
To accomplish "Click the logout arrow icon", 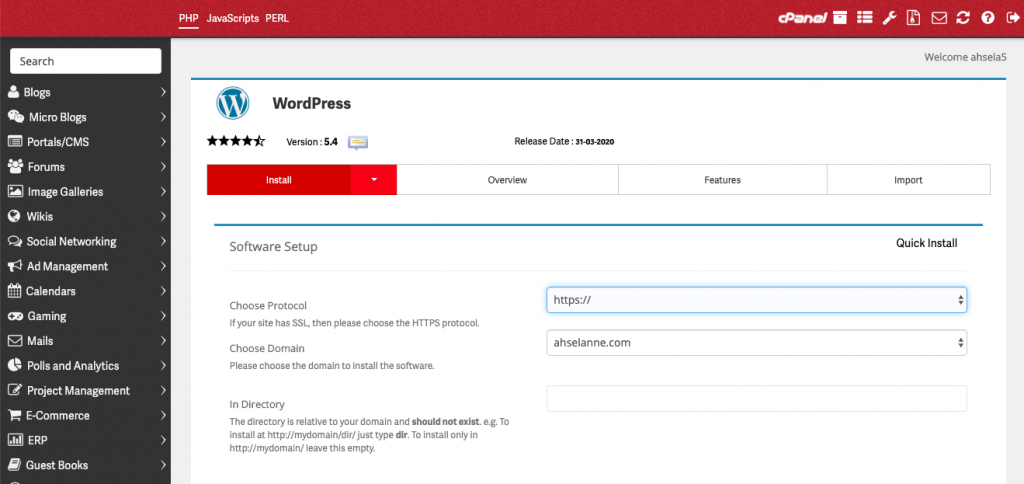I will 1012,18.
